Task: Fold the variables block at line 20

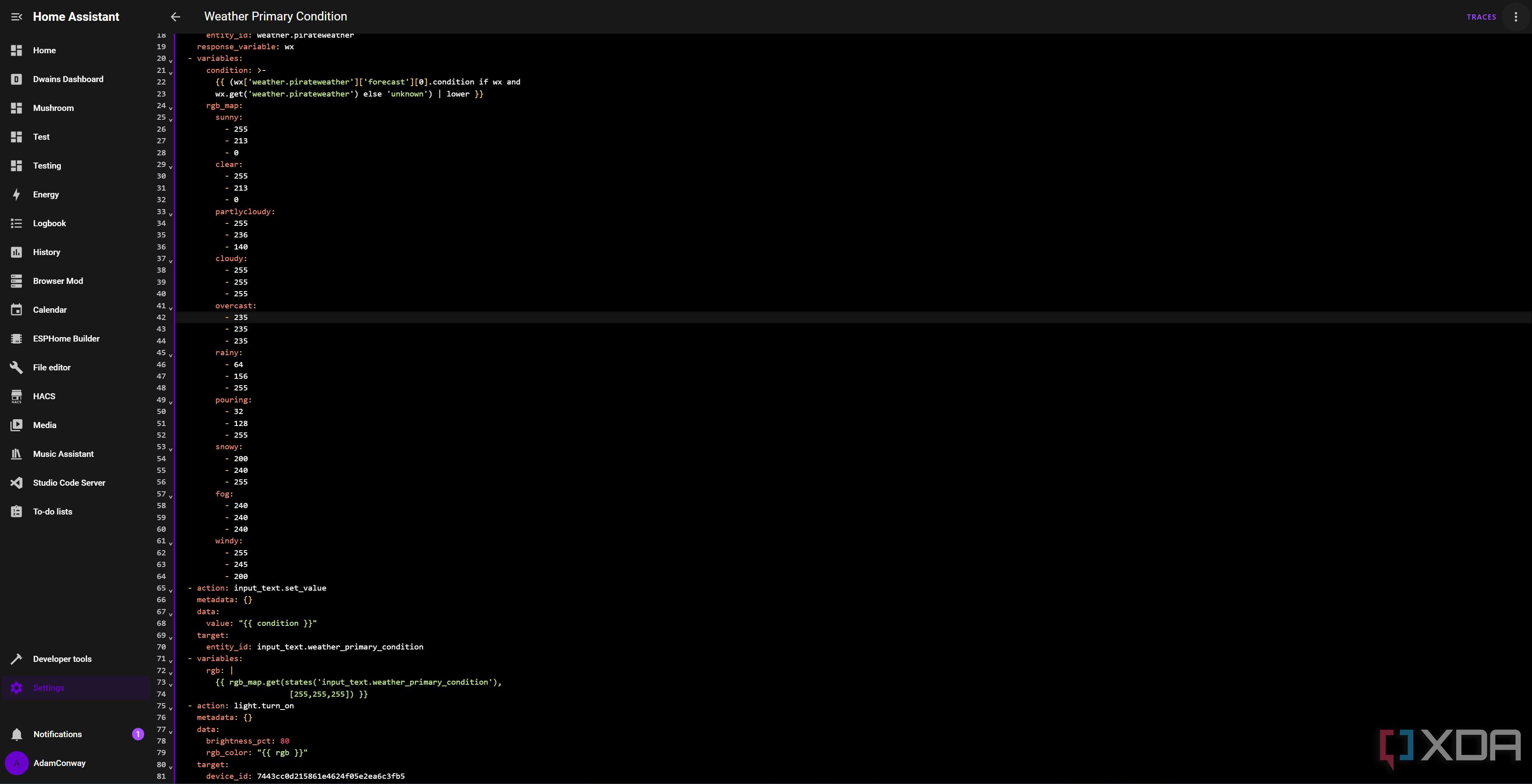Action: [171, 61]
